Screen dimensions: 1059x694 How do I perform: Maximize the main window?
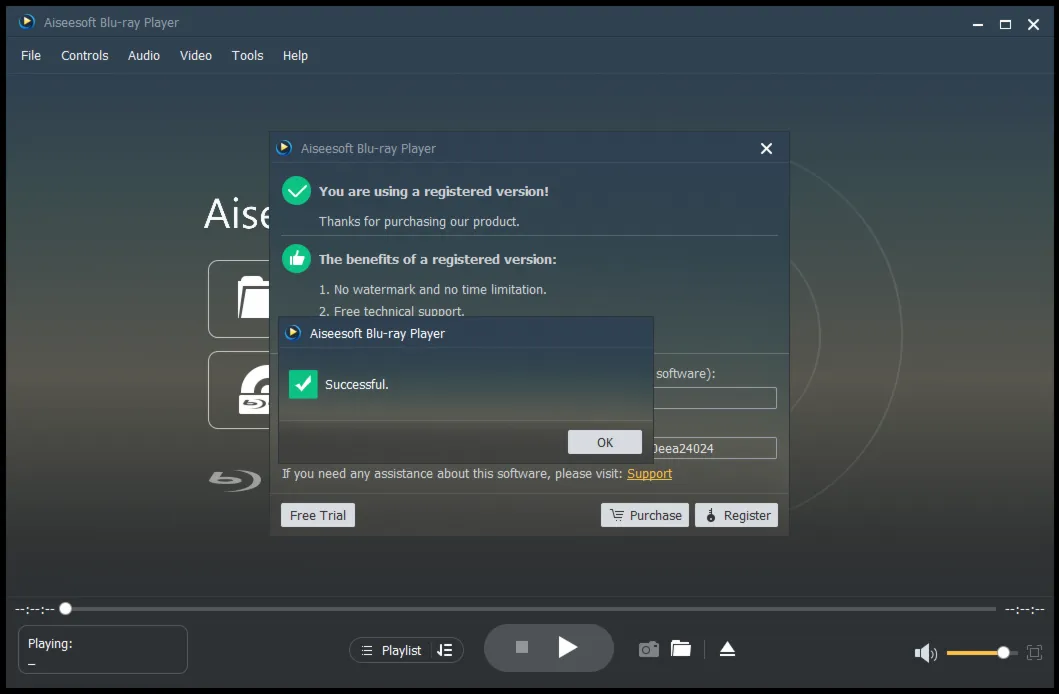(x=1005, y=24)
